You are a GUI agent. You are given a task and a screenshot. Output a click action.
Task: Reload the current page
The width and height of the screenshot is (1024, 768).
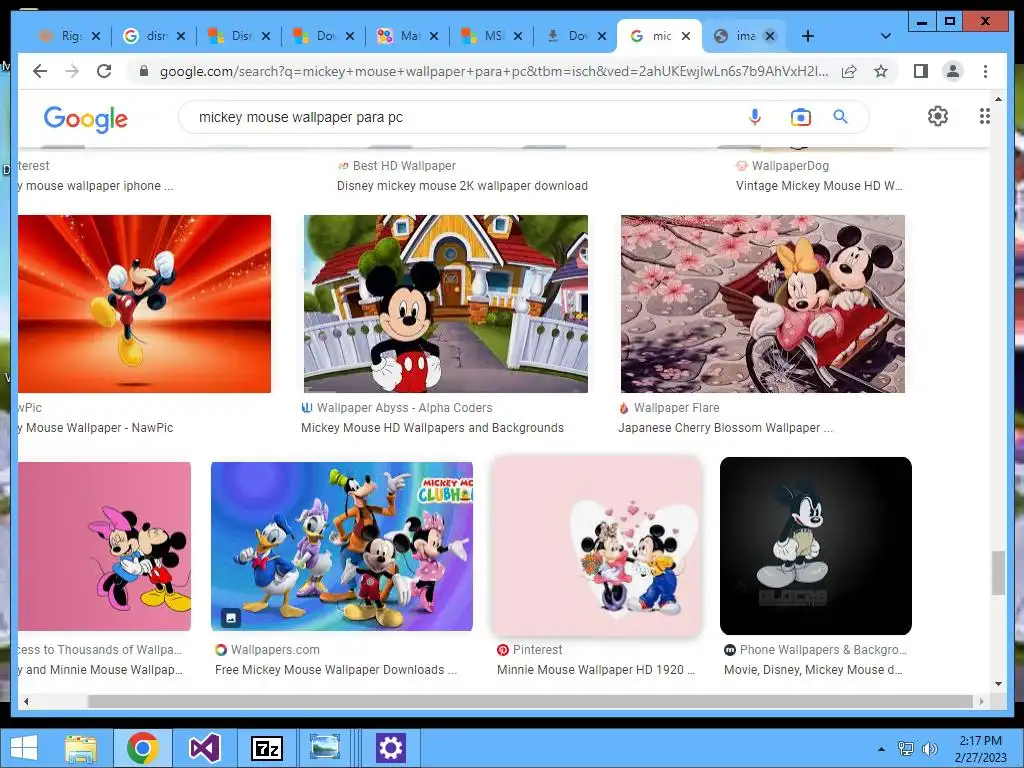[104, 71]
